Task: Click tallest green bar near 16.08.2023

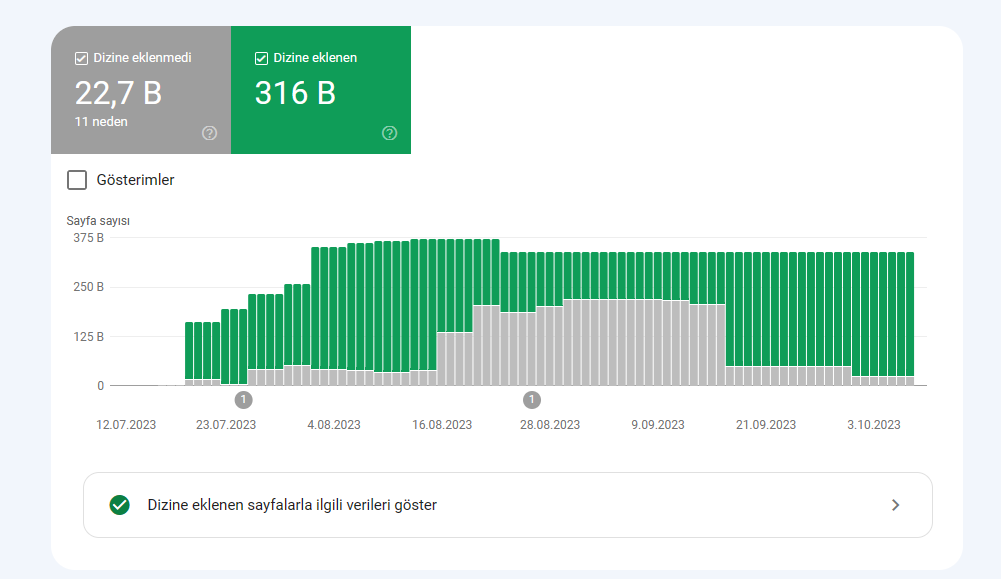Action: [x=441, y=286]
